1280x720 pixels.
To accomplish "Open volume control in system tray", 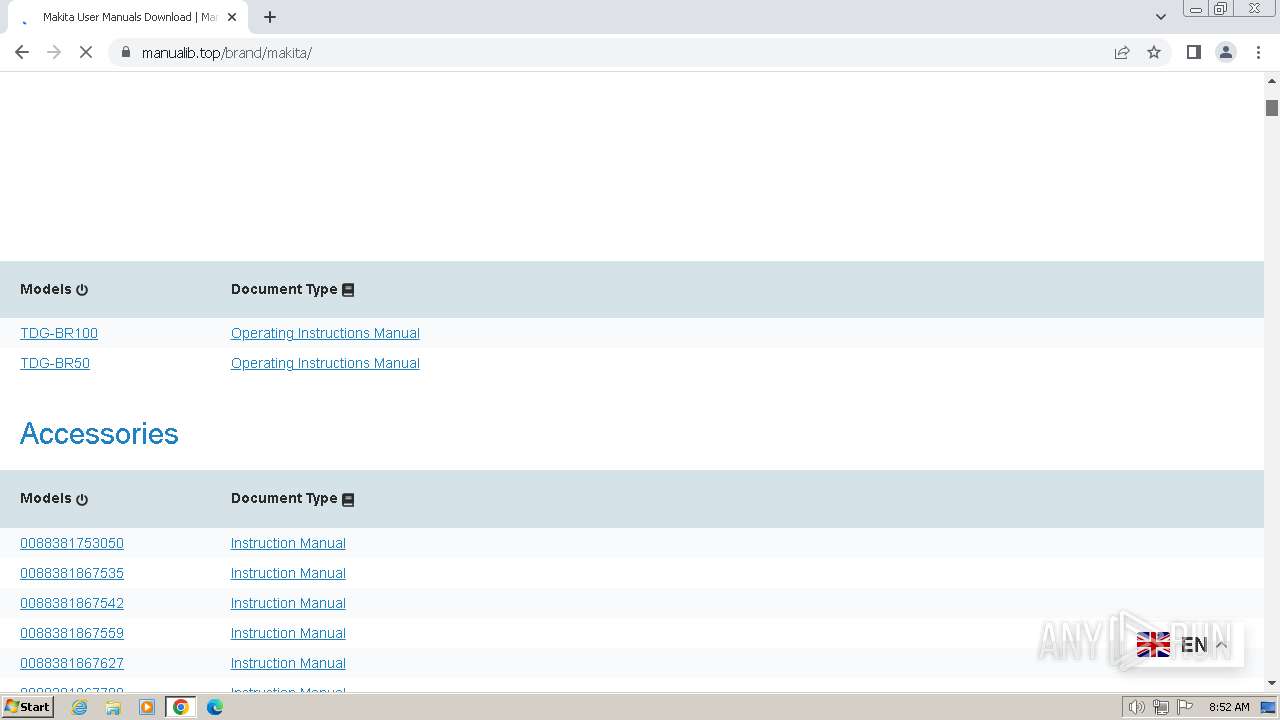I will [x=1137, y=707].
